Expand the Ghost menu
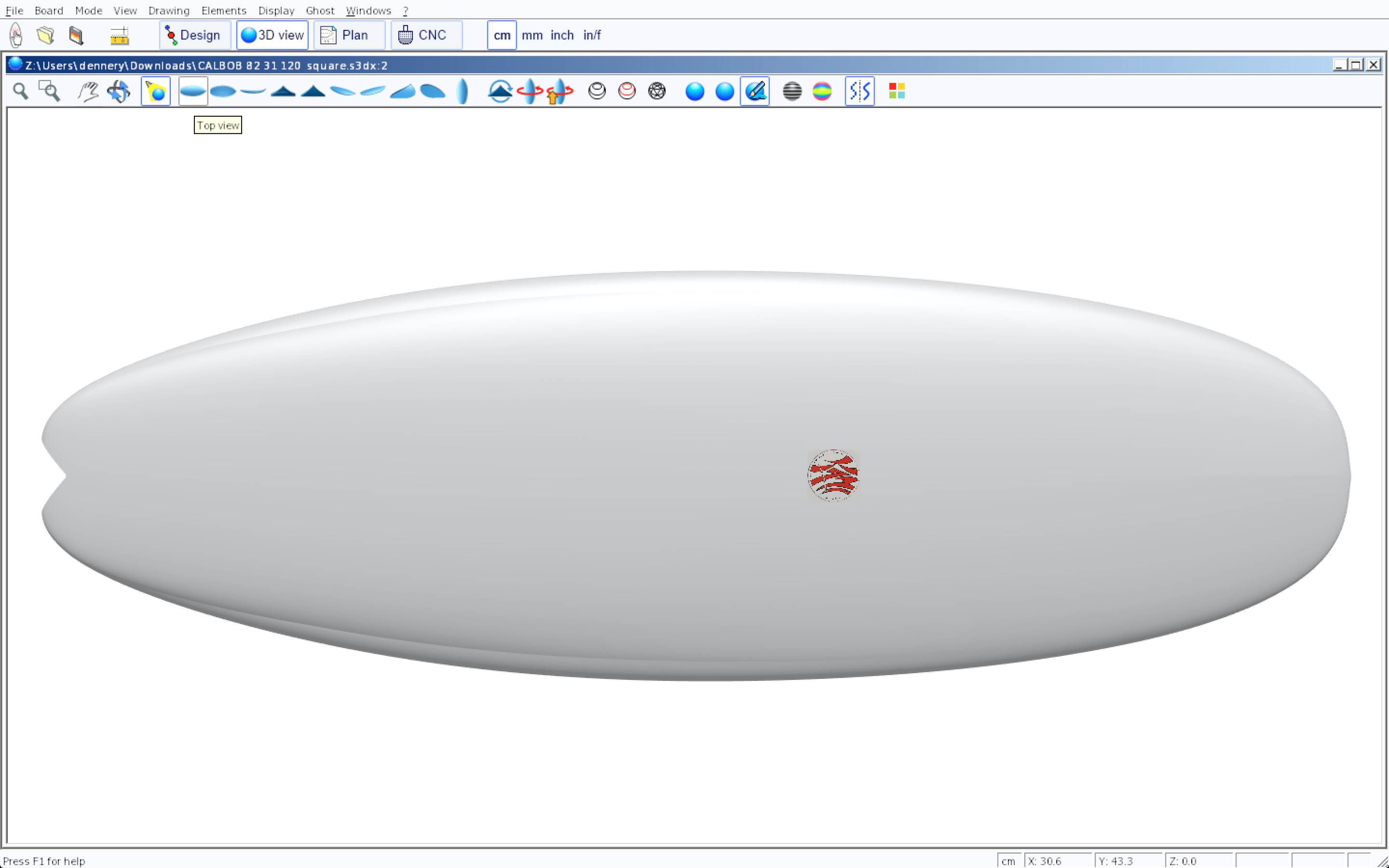This screenshot has height=868, width=1389. (x=320, y=10)
